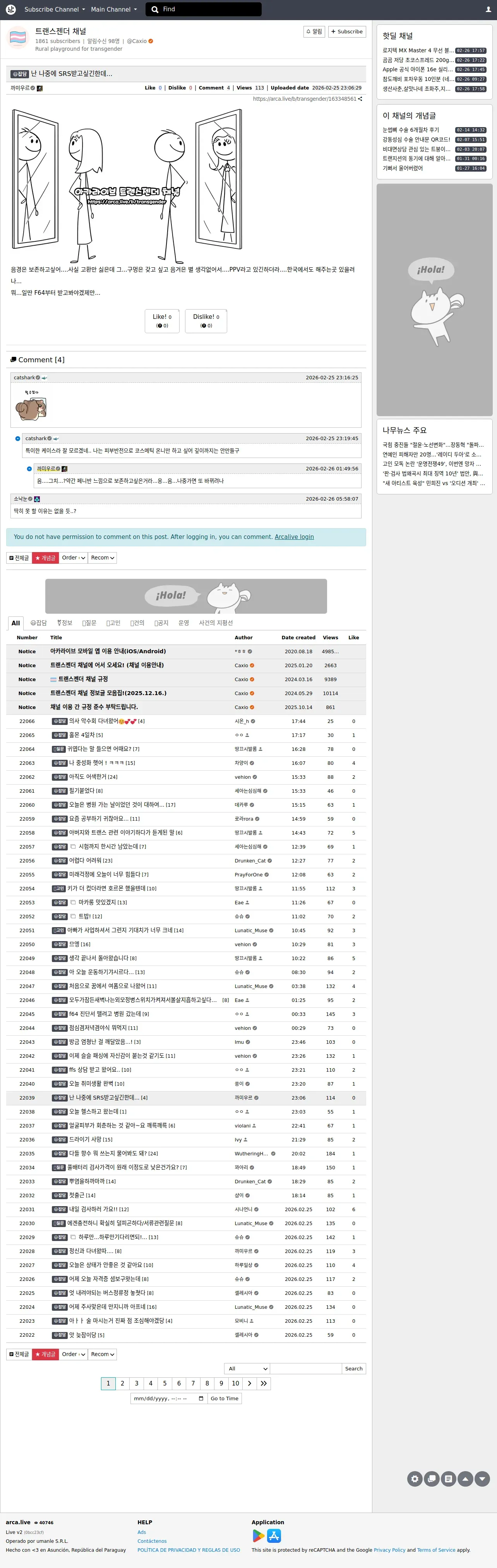Switch to the 잡담 category tab

pyautogui.click(x=38, y=623)
